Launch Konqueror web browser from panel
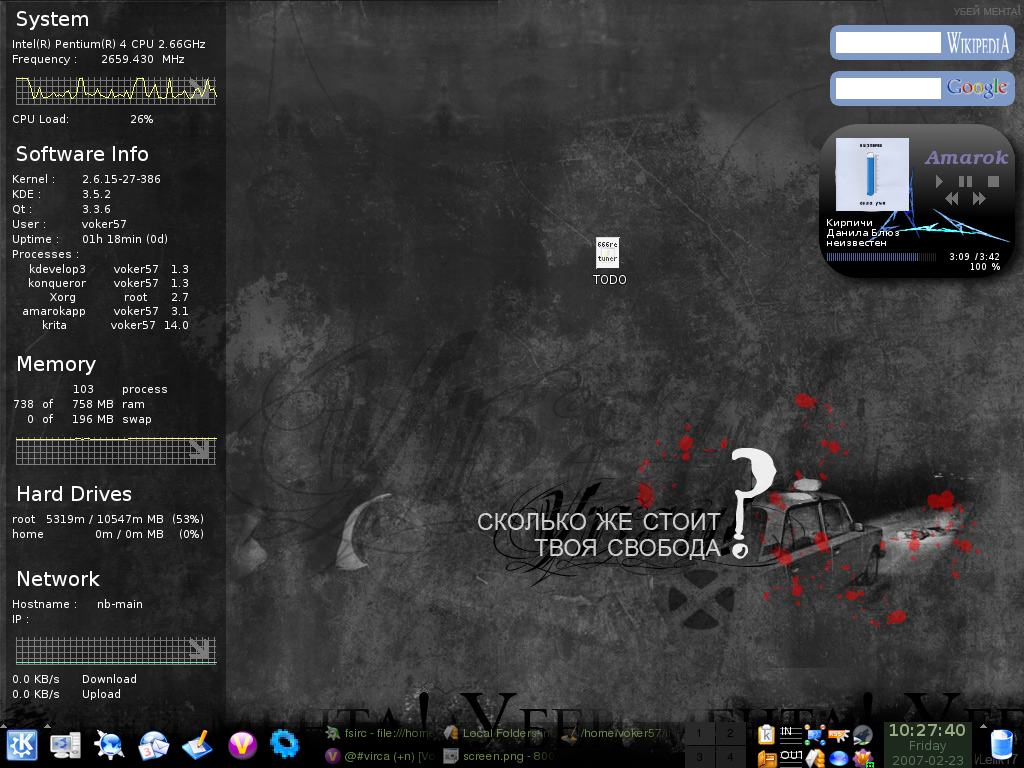1024x768 pixels. (x=109, y=745)
